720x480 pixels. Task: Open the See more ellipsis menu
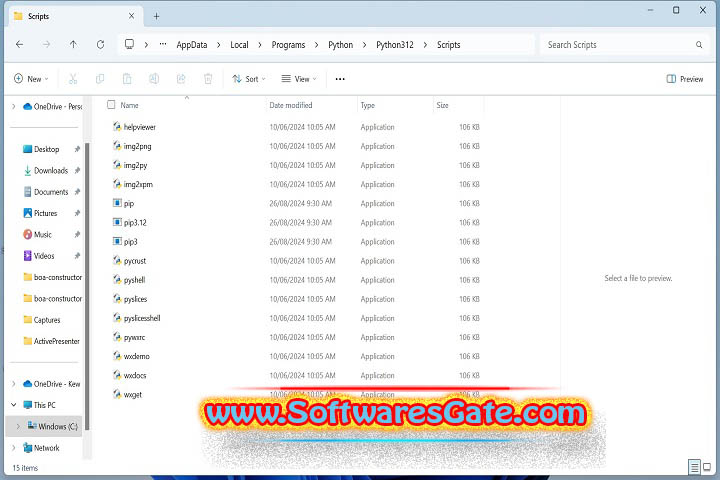(x=340, y=79)
